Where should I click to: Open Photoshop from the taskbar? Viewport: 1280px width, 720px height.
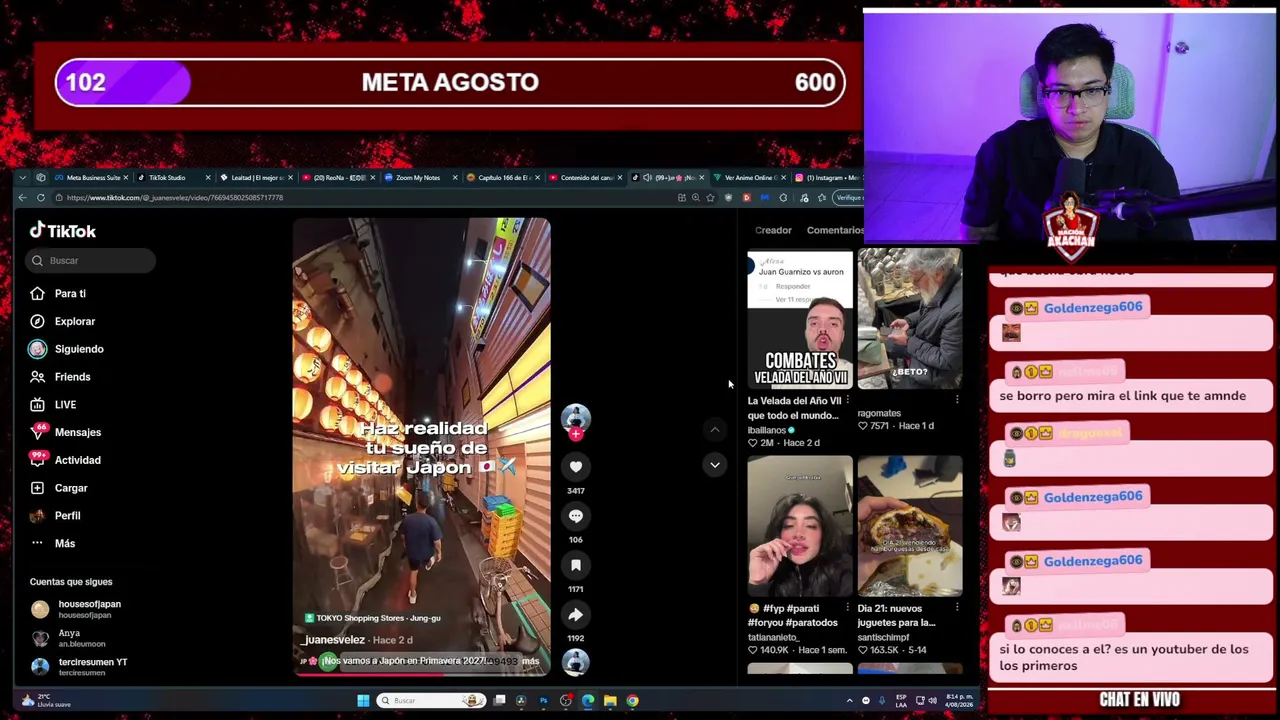pos(543,701)
